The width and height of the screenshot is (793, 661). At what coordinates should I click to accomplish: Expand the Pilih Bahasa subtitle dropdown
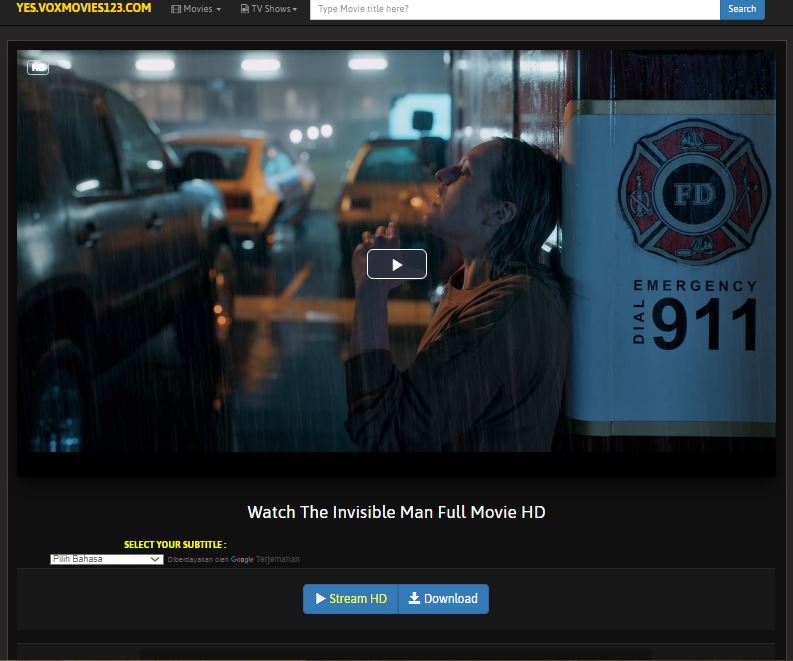coord(107,559)
